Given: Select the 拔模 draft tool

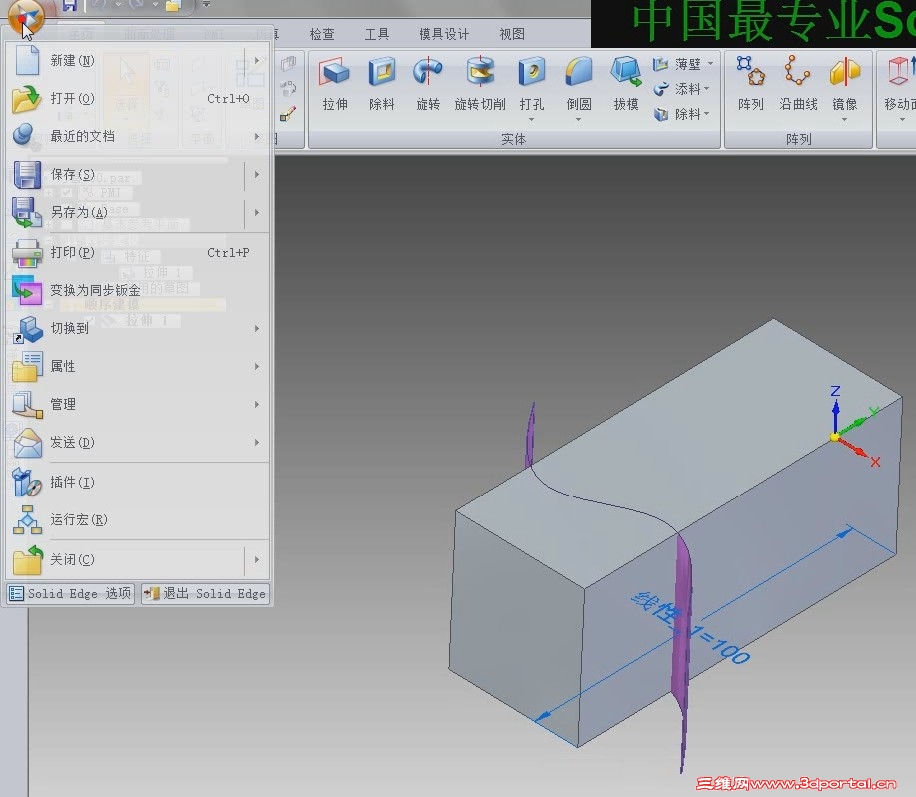Looking at the screenshot, I should [x=626, y=84].
